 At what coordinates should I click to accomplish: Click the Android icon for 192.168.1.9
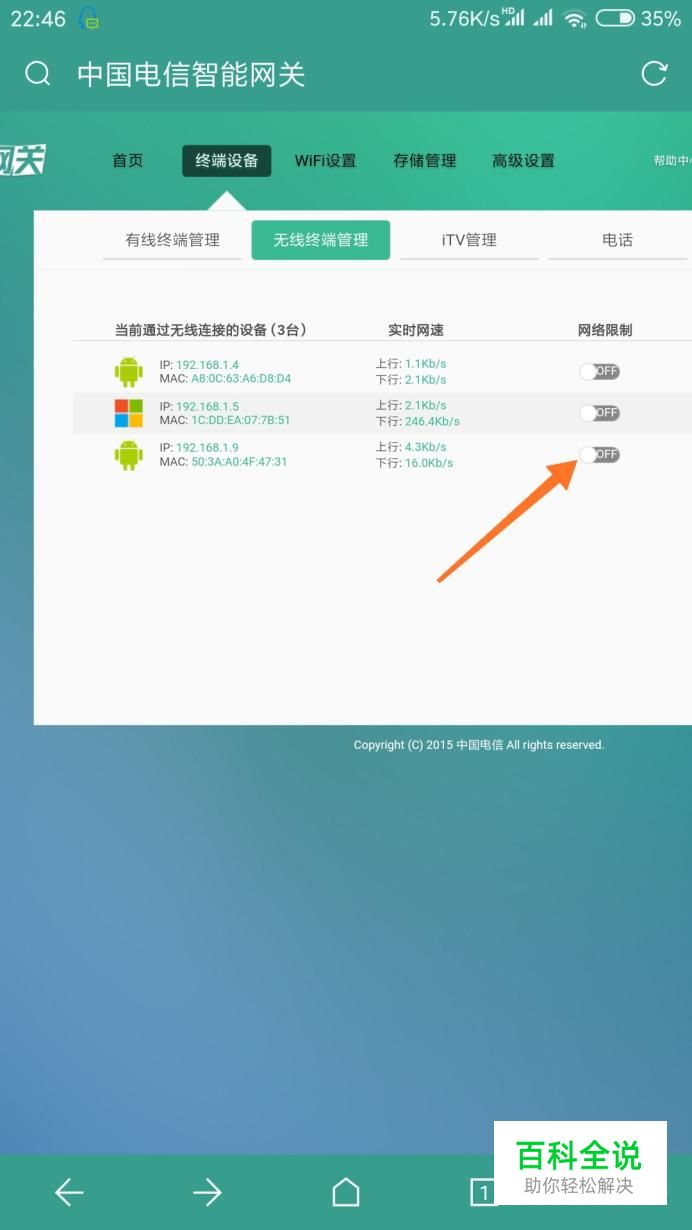(129, 454)
